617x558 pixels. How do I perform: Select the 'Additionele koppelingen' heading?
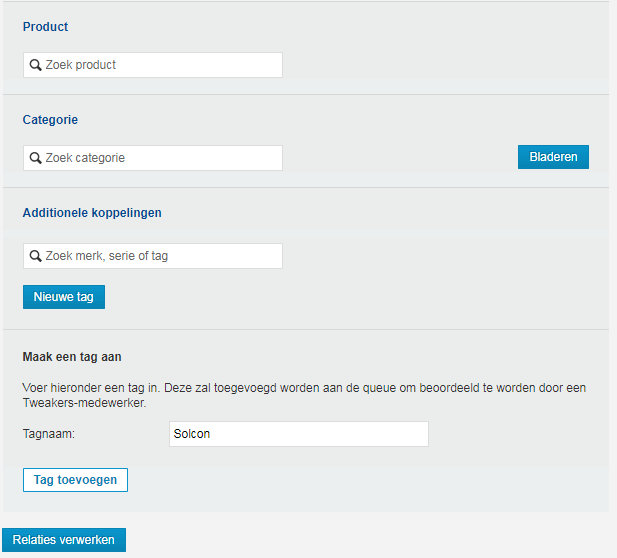click(92, 213)
